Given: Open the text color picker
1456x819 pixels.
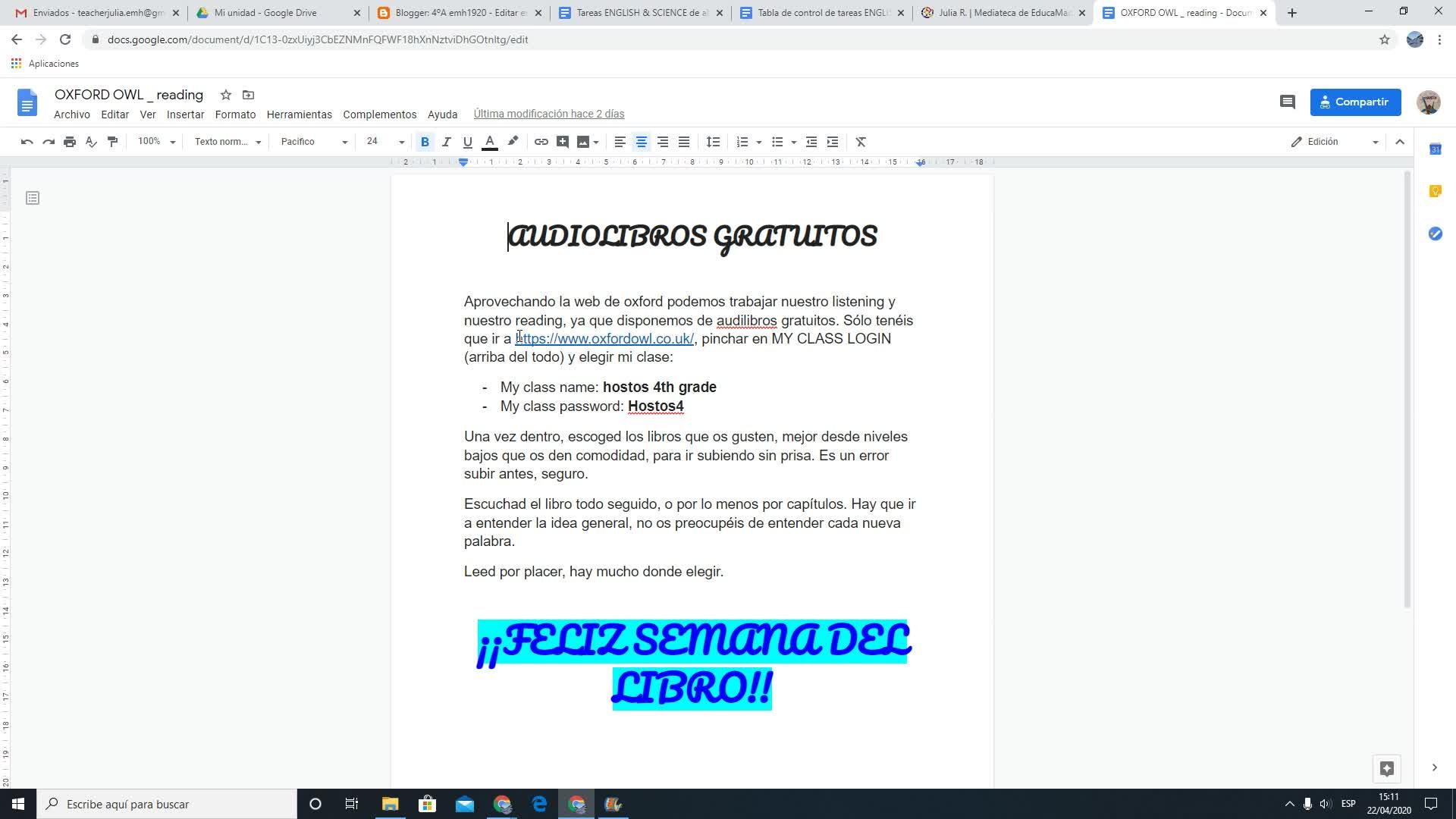Looking at the screenshot, I should click(490, 142).
